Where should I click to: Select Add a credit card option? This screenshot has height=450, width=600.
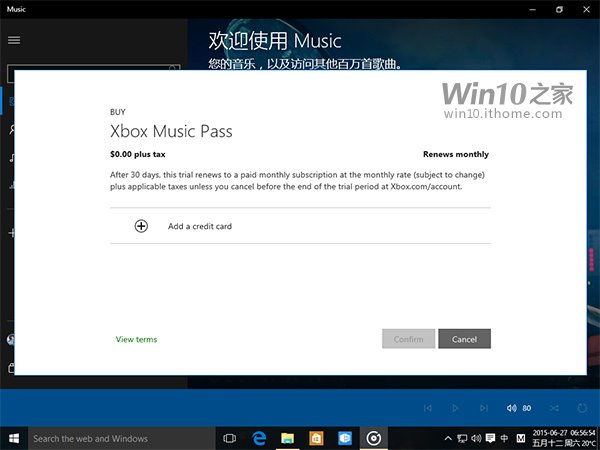pos(300,226)
